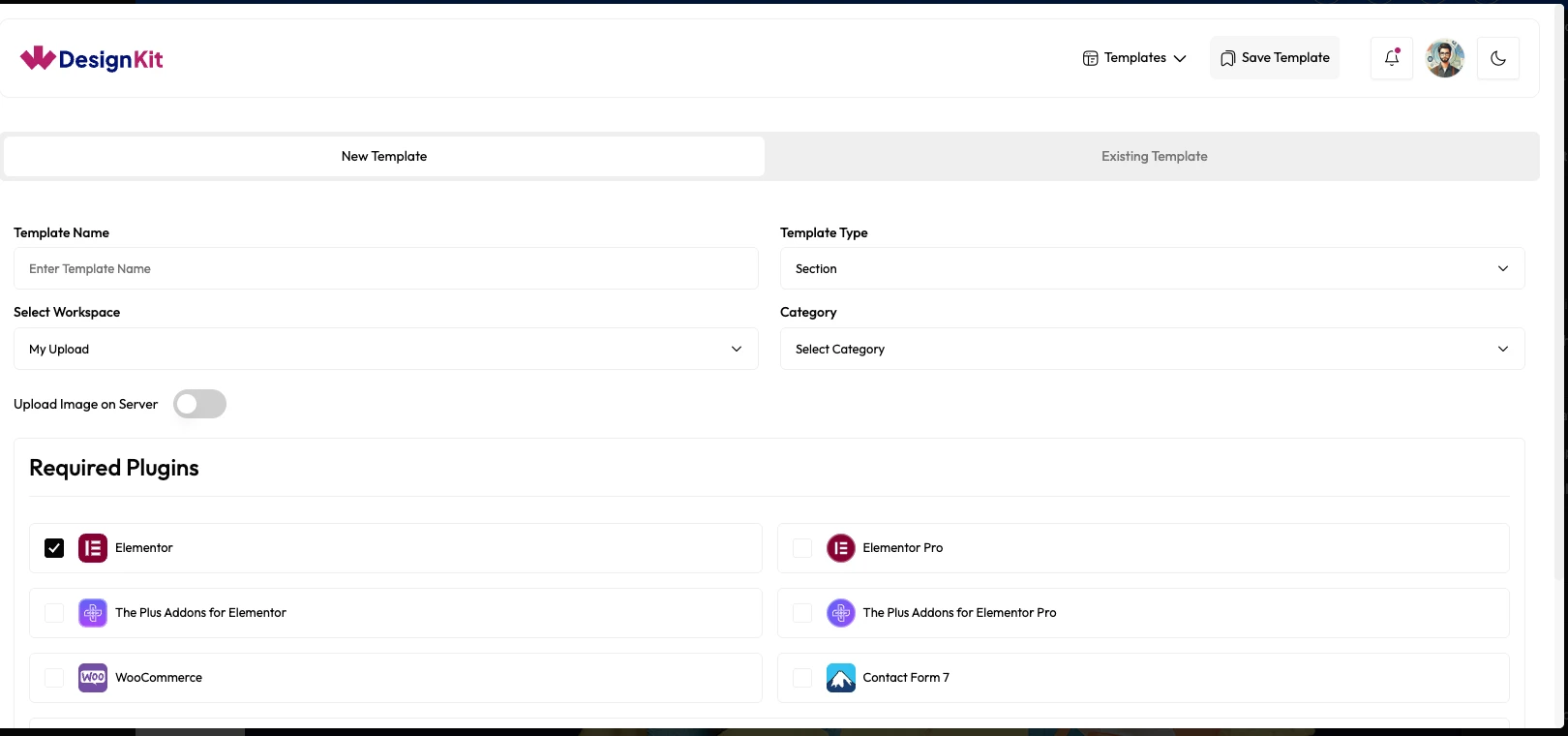This screenshot has height=736, width=1568.
Task: Toggle dark mode moon icon
Action: coord(1498,58)
